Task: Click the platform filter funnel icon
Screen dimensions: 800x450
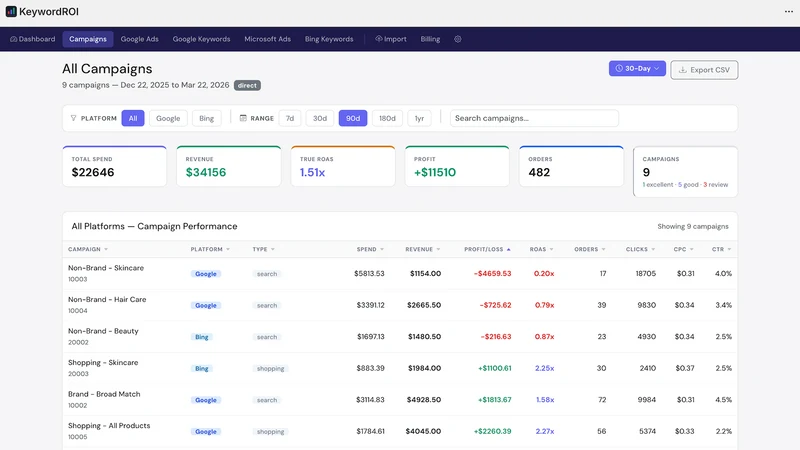Action: (x=73, y=118)
